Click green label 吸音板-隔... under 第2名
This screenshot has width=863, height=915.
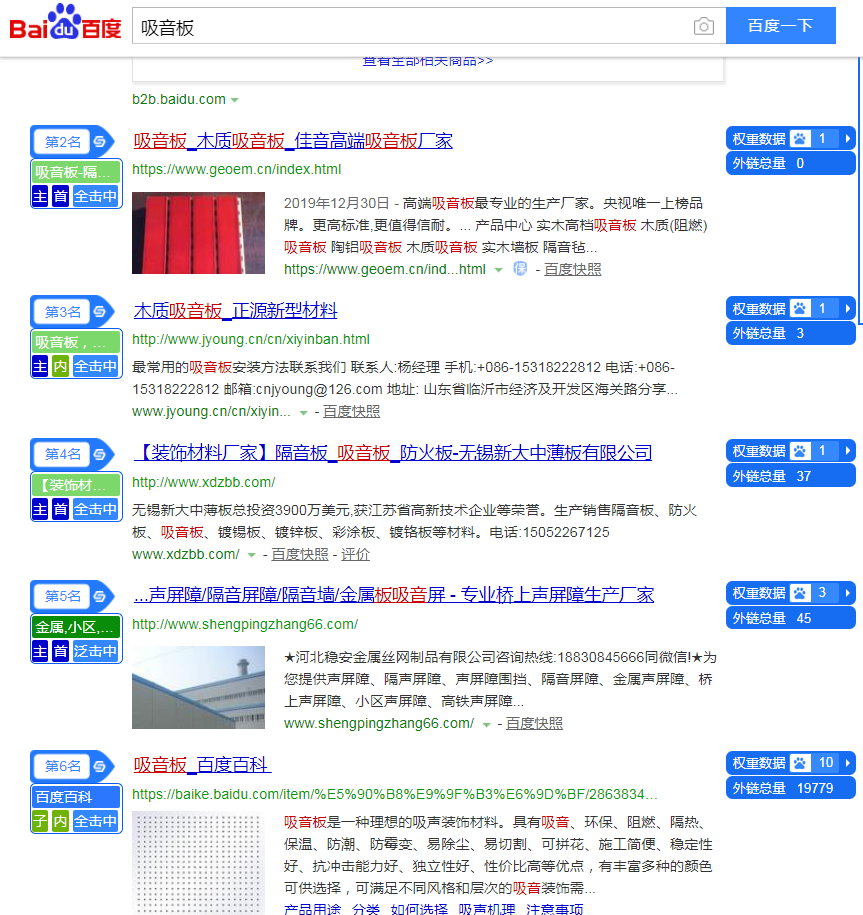(76, 172)
